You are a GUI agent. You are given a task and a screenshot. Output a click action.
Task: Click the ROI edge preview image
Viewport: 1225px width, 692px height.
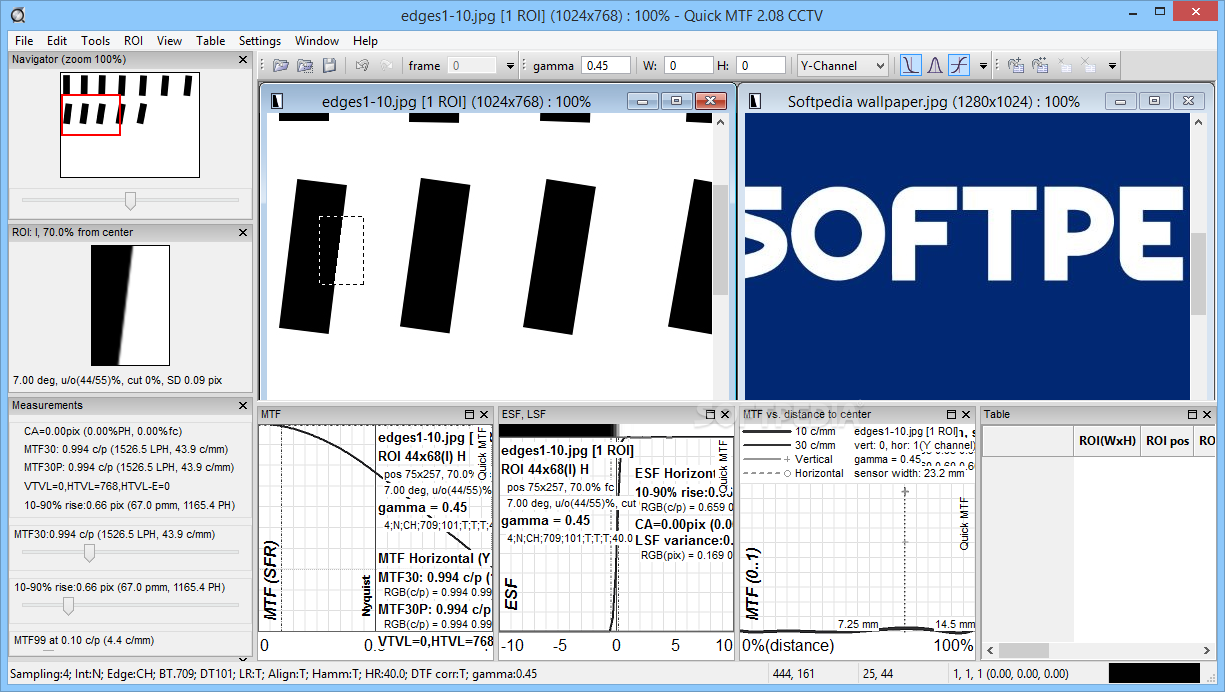pyautogui.click(x=130, y=305)
